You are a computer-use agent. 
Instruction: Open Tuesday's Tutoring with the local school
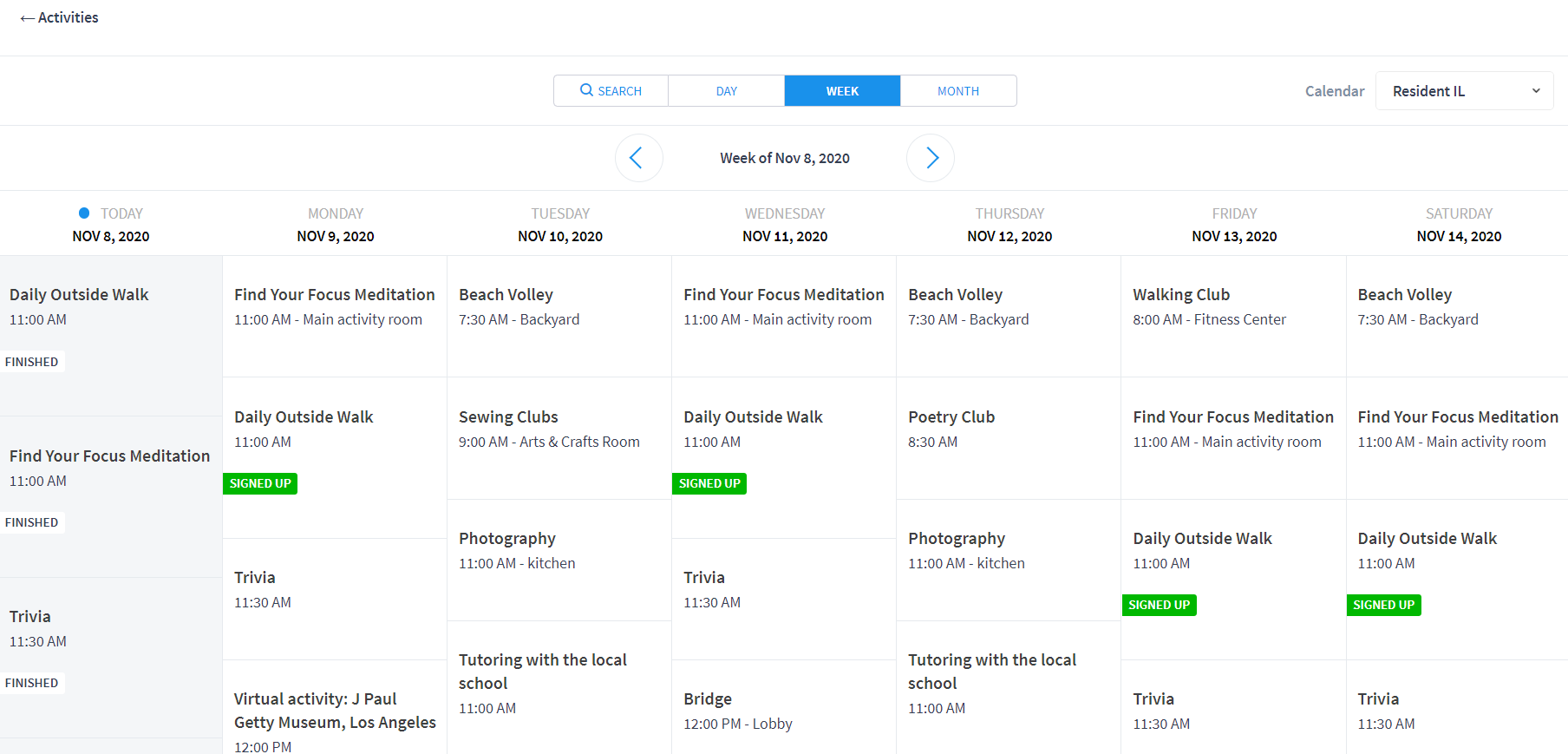pyautogui.click(x=559, y=687)
